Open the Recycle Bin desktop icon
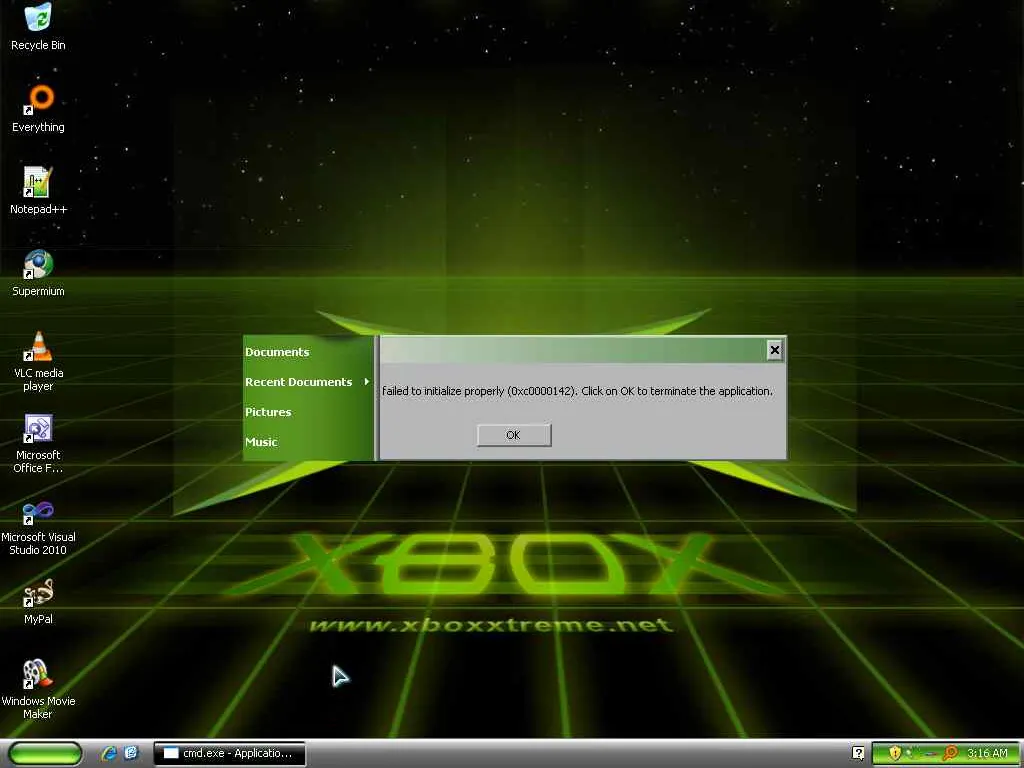The height and width of the screenshot is (768, 1024). click(x=39, y=26)
